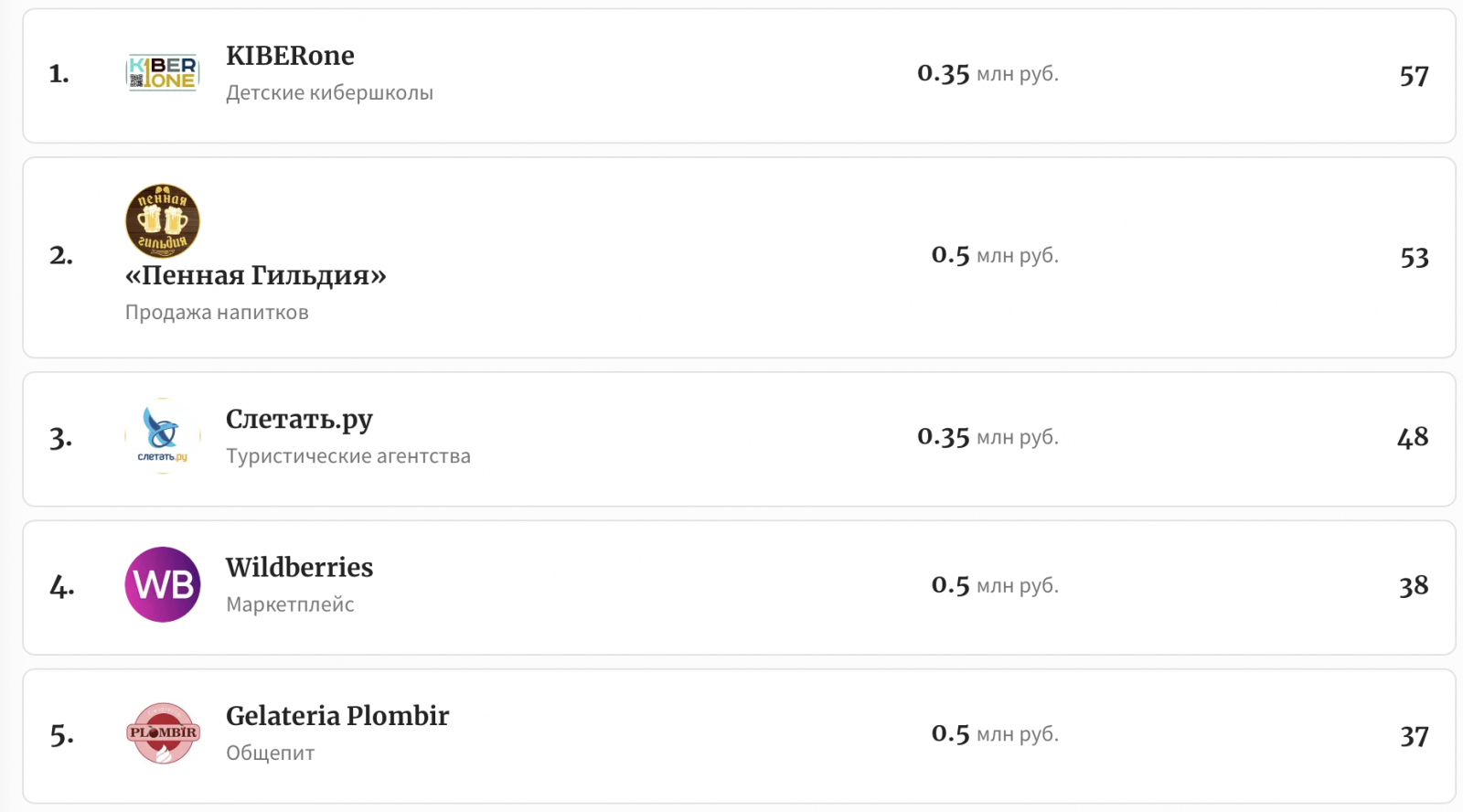Select the Маркетплейс category label

(x=290, y=604)
